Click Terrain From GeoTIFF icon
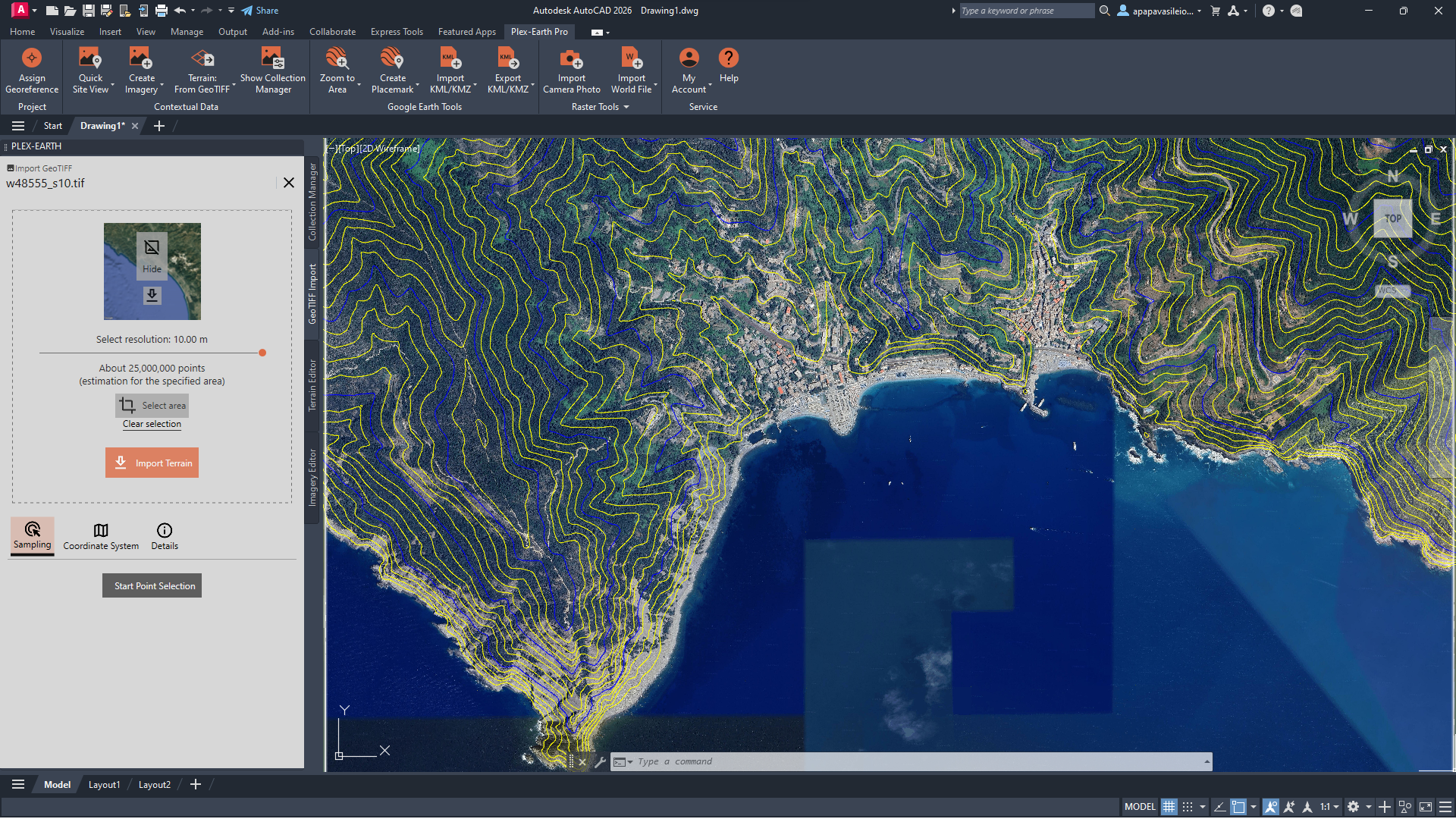1456x819 pixels. [x=202, y=58]
